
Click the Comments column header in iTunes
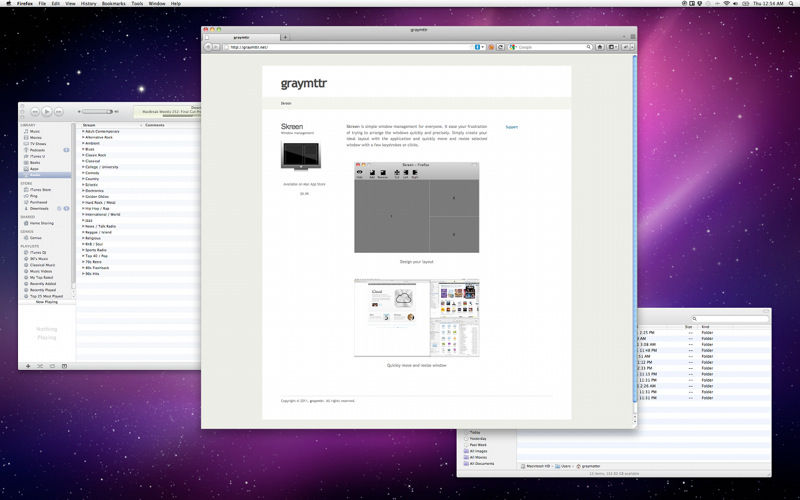[155, 125]
